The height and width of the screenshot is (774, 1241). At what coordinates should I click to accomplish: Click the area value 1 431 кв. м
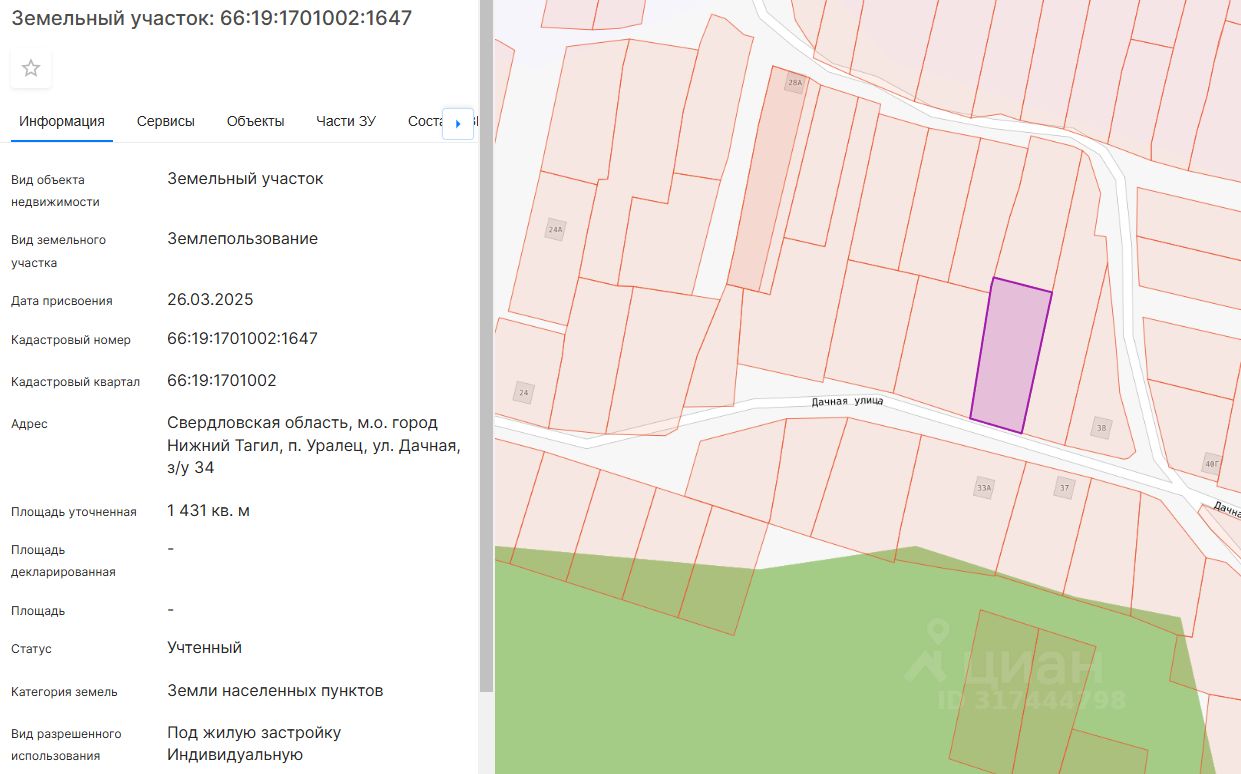click(208, 511)
